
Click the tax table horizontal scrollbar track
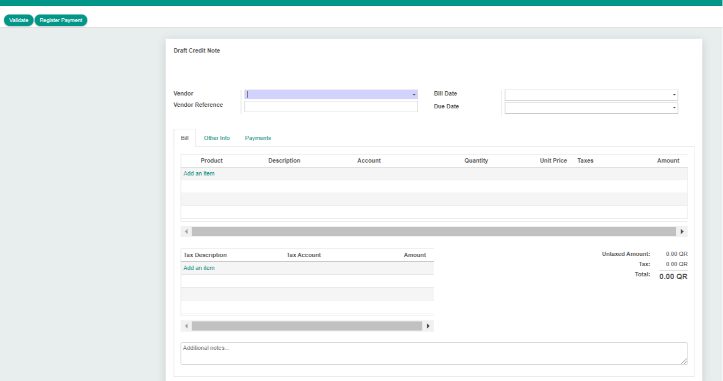click(307, 326)
